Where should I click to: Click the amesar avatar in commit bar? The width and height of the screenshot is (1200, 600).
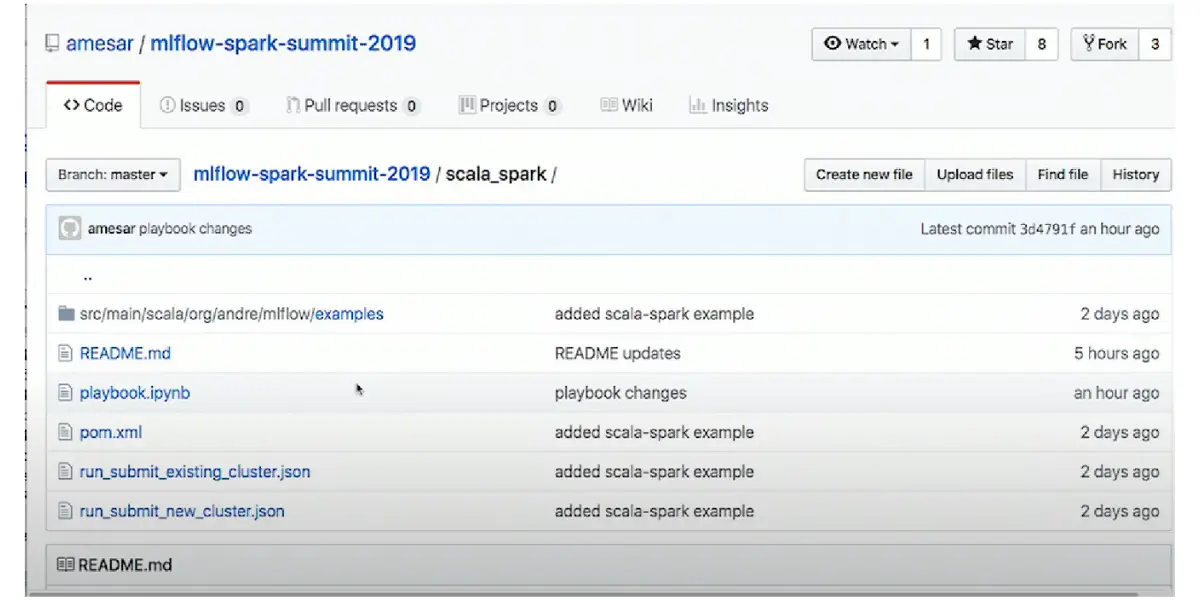[69, 229]
